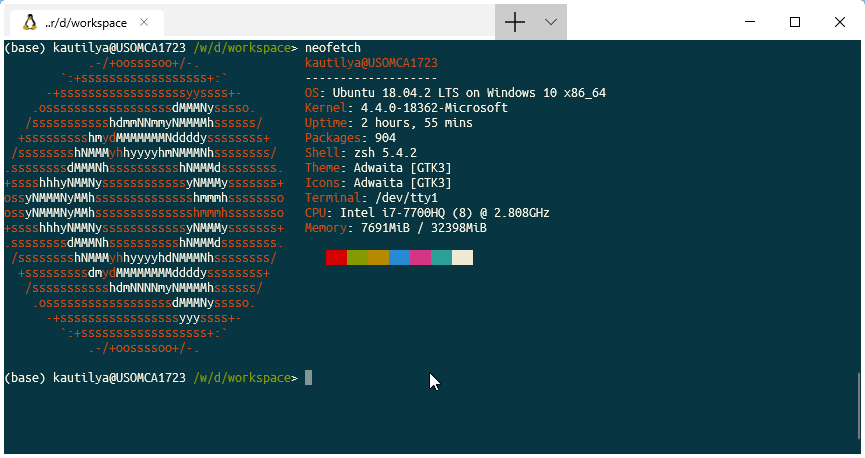
Task: Click the terminal vertical scrollbar thumb
Action: [858, 406]
